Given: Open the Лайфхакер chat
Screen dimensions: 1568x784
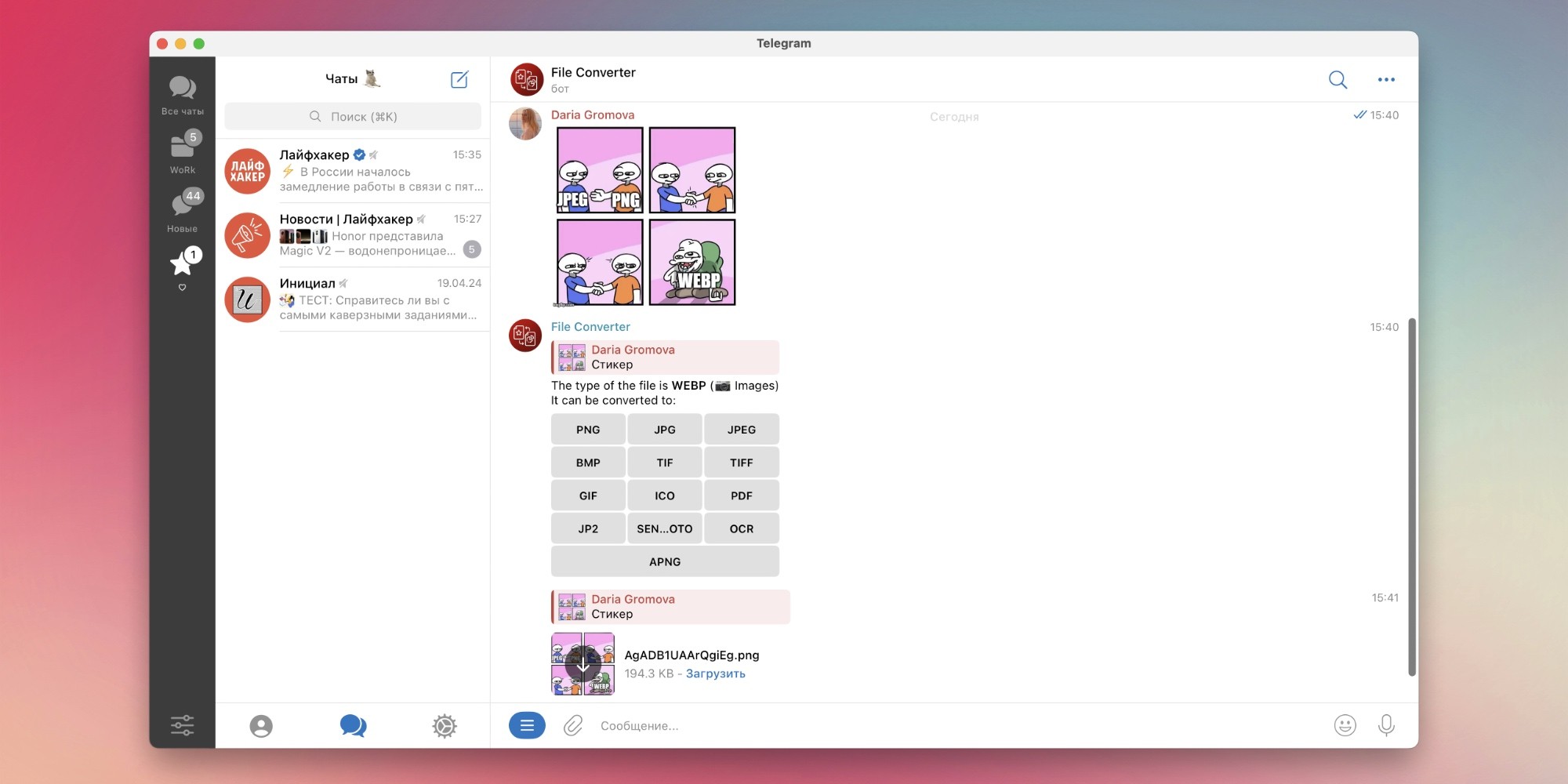Looking at the screenshot, I should [x=353, y=171].
